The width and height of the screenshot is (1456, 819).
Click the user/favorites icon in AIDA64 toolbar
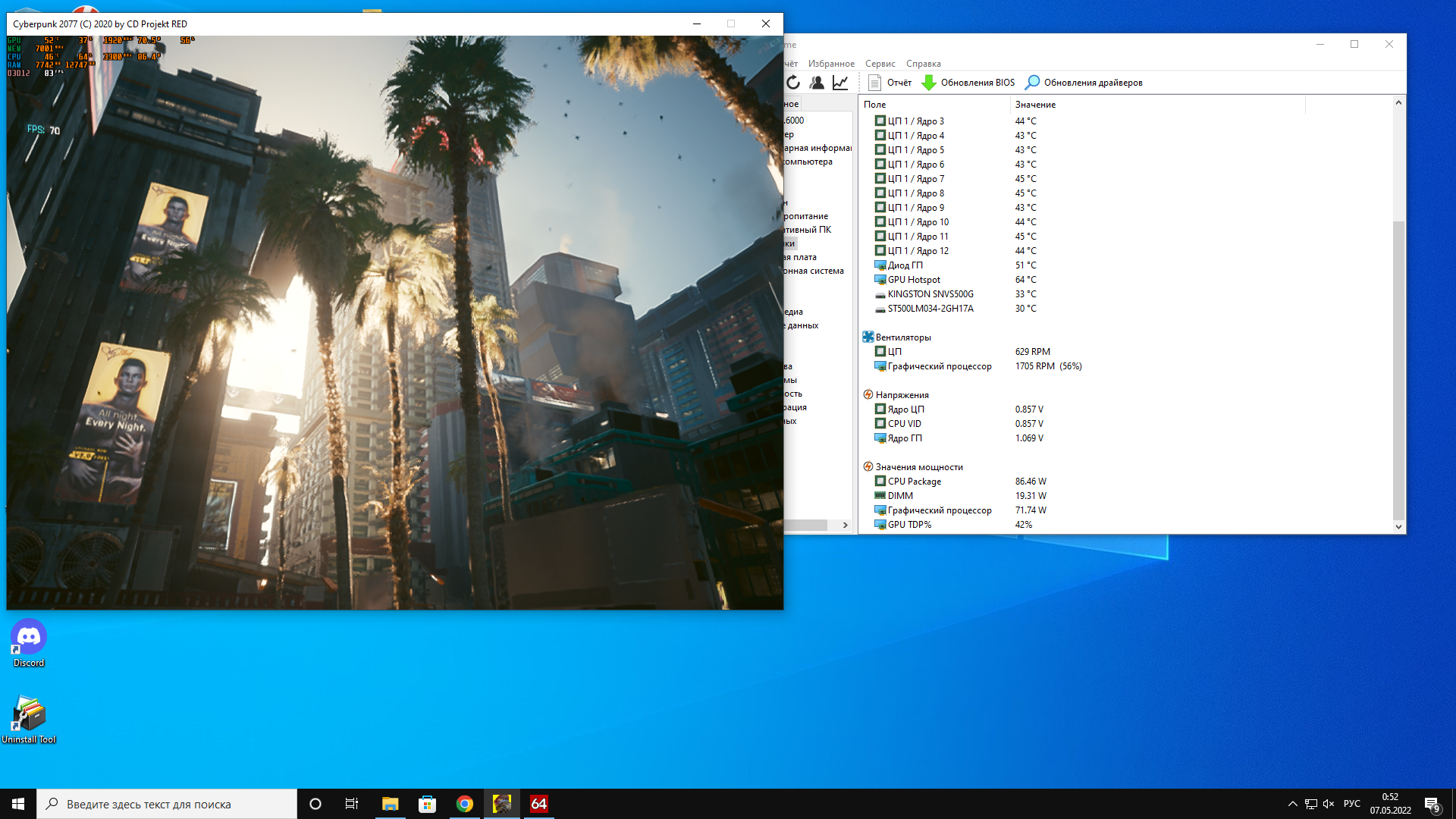(817, 83)
